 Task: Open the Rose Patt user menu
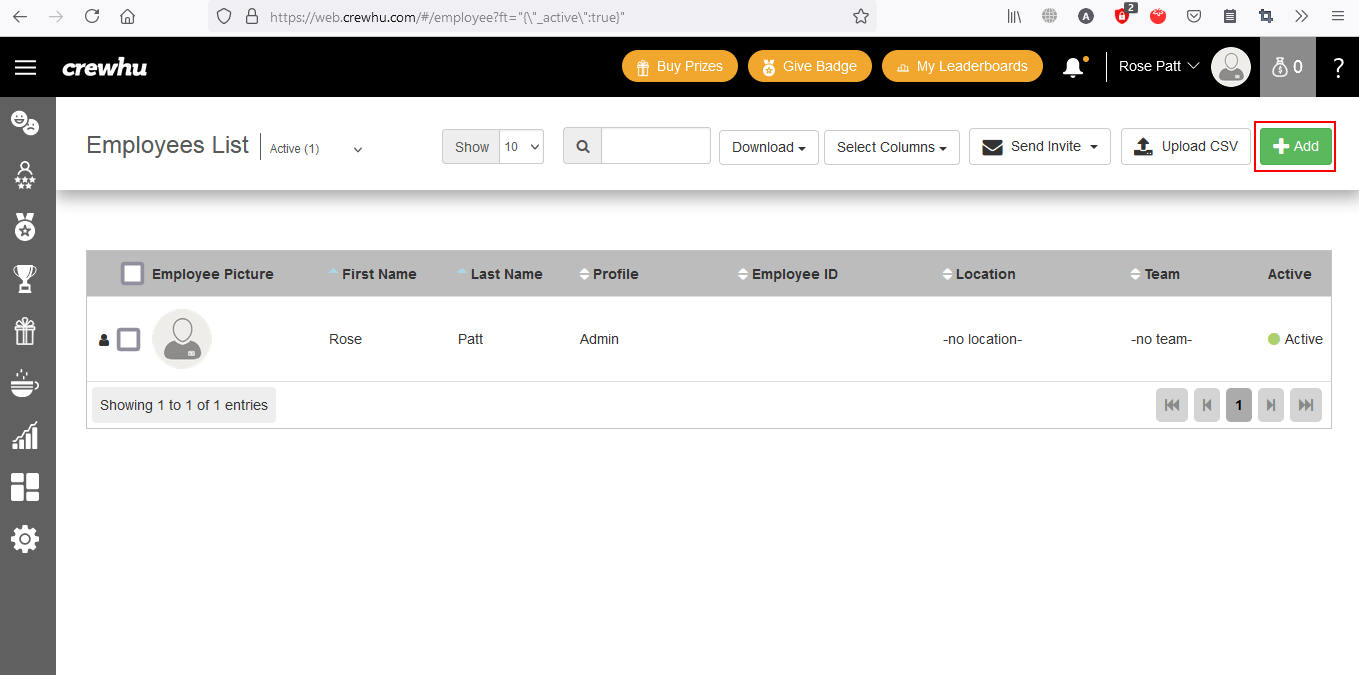1158,67
